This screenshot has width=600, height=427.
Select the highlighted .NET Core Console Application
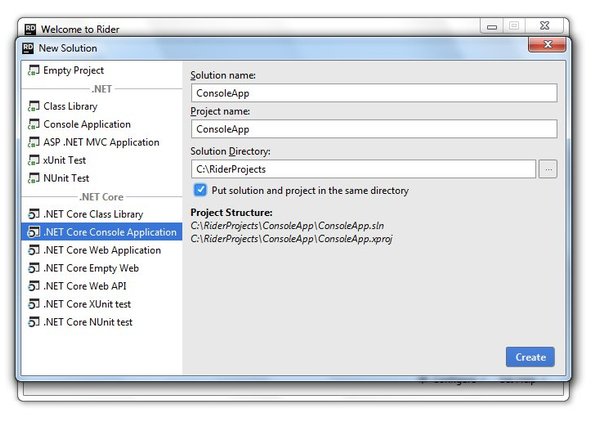pyautogui.click(x=109, y=233)
